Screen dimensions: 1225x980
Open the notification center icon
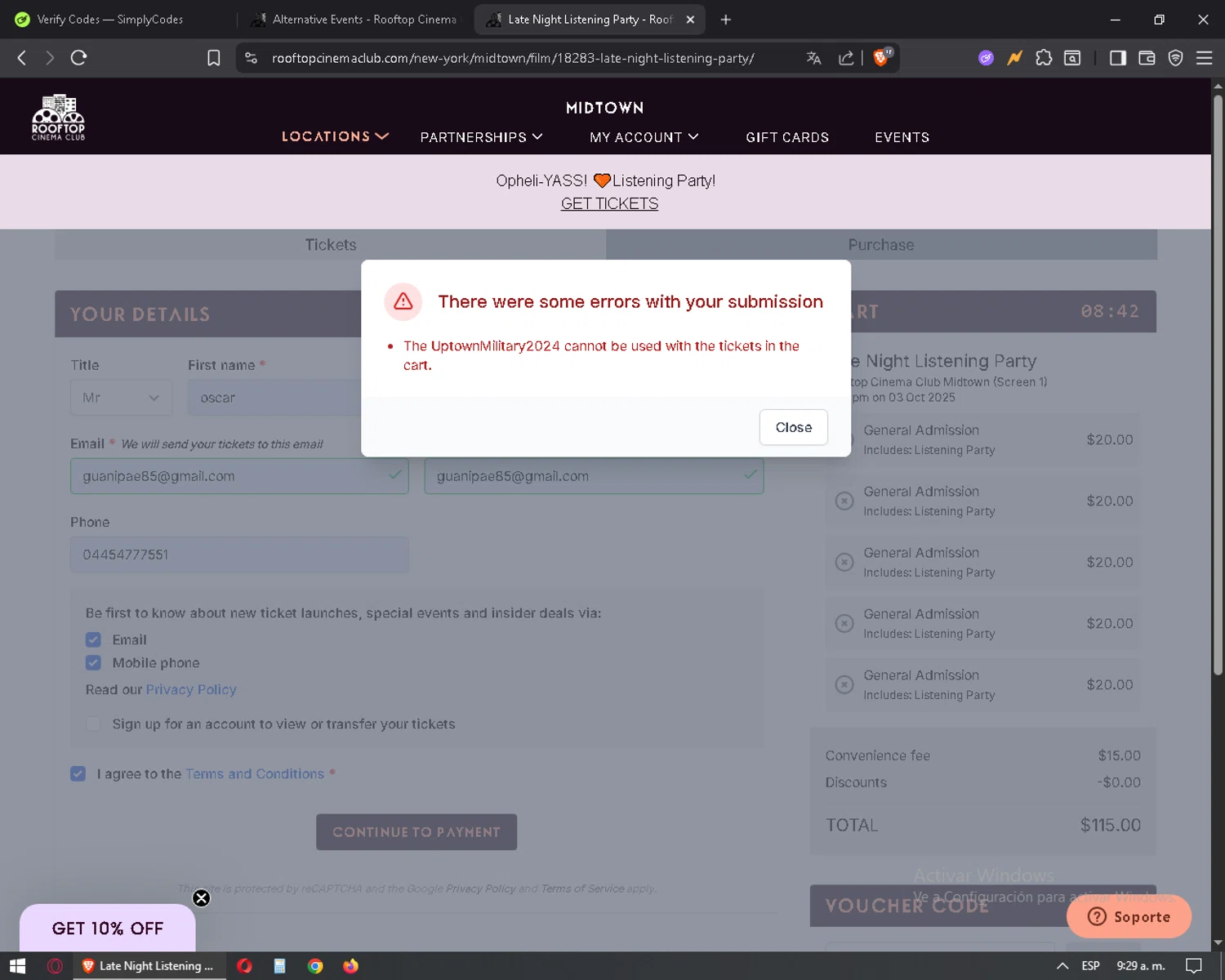click(1194, 966)
